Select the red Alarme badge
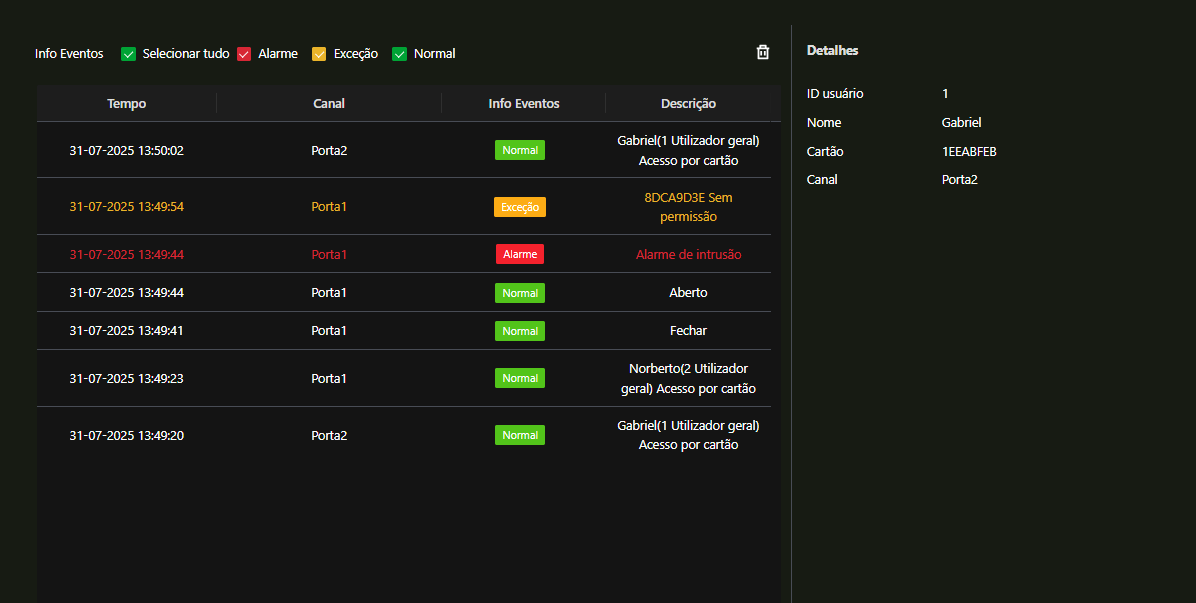The image size is (1196, 603). pos(520,254)
